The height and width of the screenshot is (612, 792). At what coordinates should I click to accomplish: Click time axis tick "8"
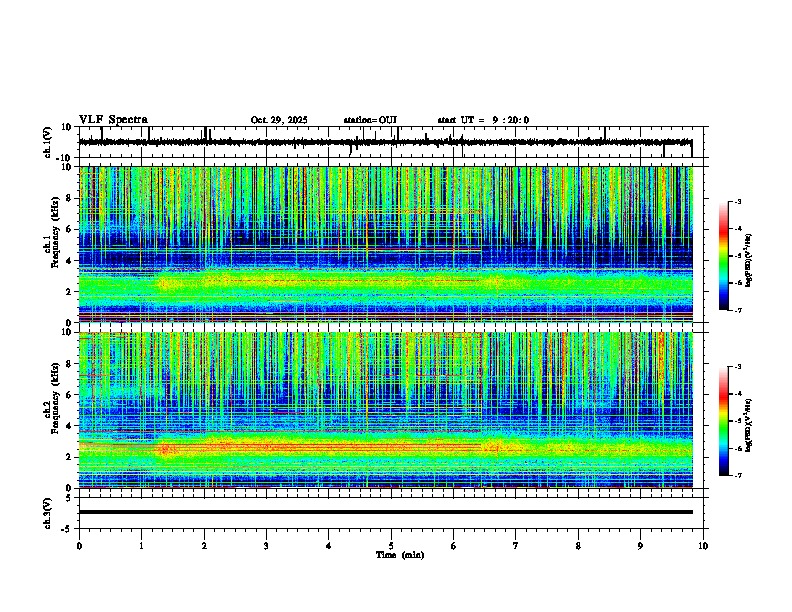click(578, 546)
